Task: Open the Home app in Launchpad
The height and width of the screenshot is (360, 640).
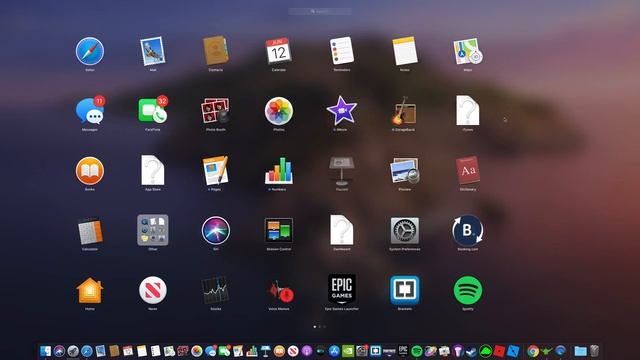Action: [x=90, y=290]
